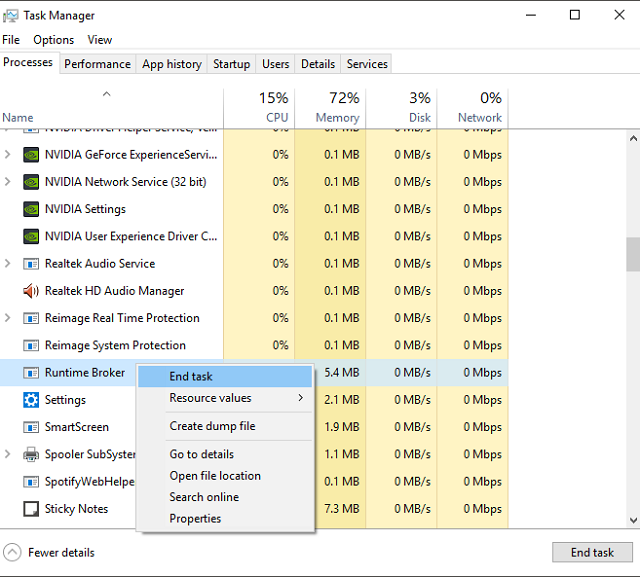Viewport: 640px width, 577px height.
Task: Sort by the Memory column header
Action: 330,108
